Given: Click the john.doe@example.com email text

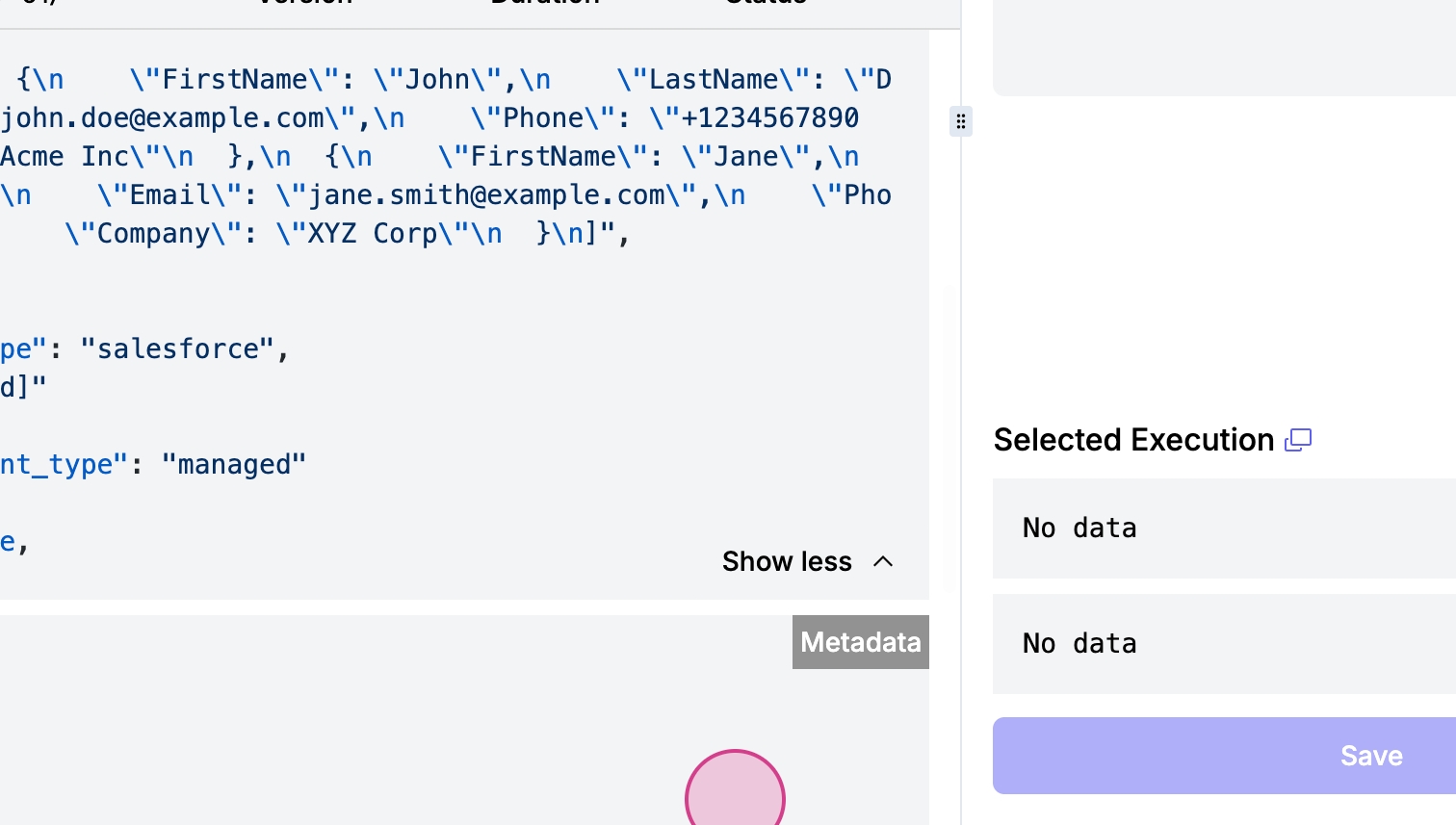Looking at the screenshot, I should point(162,118).
